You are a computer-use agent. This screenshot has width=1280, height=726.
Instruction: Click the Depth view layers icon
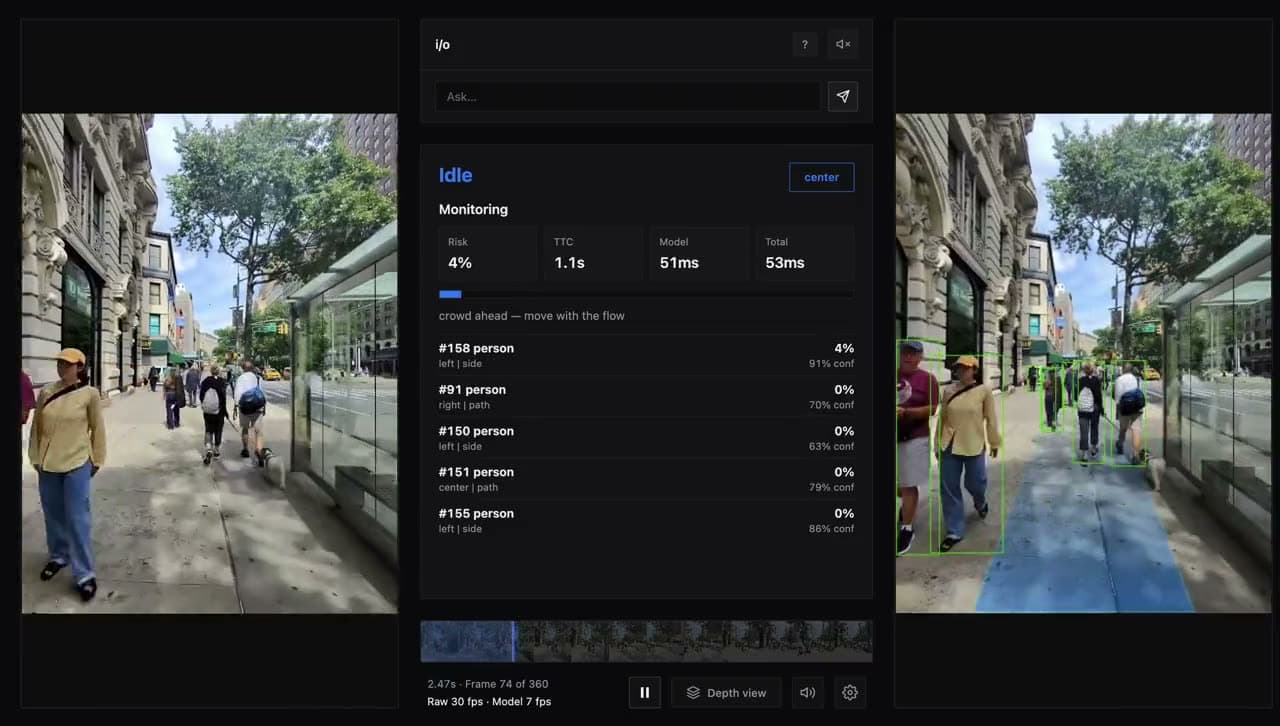coord(693,692)
